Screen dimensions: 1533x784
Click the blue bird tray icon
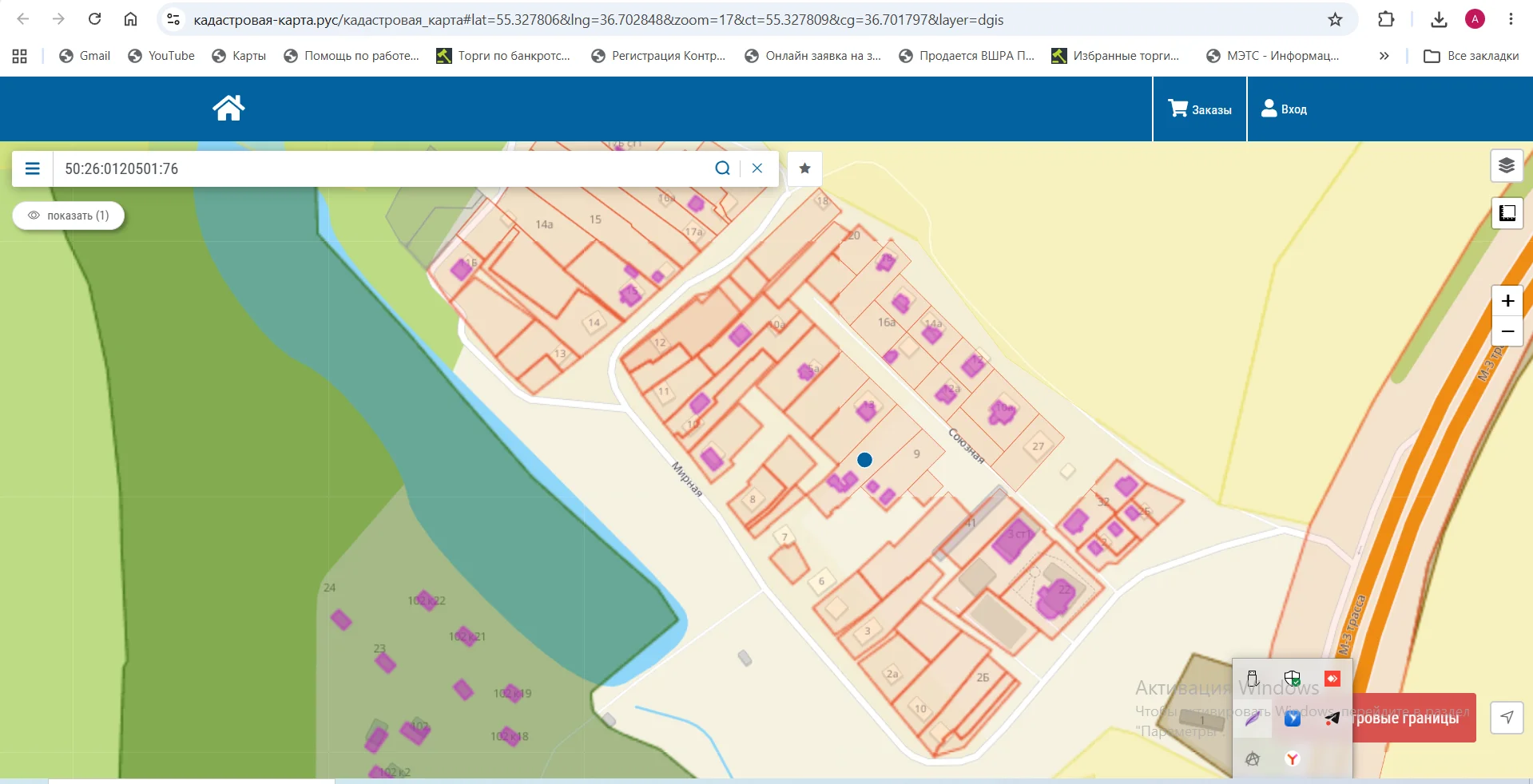point(1293,719)
